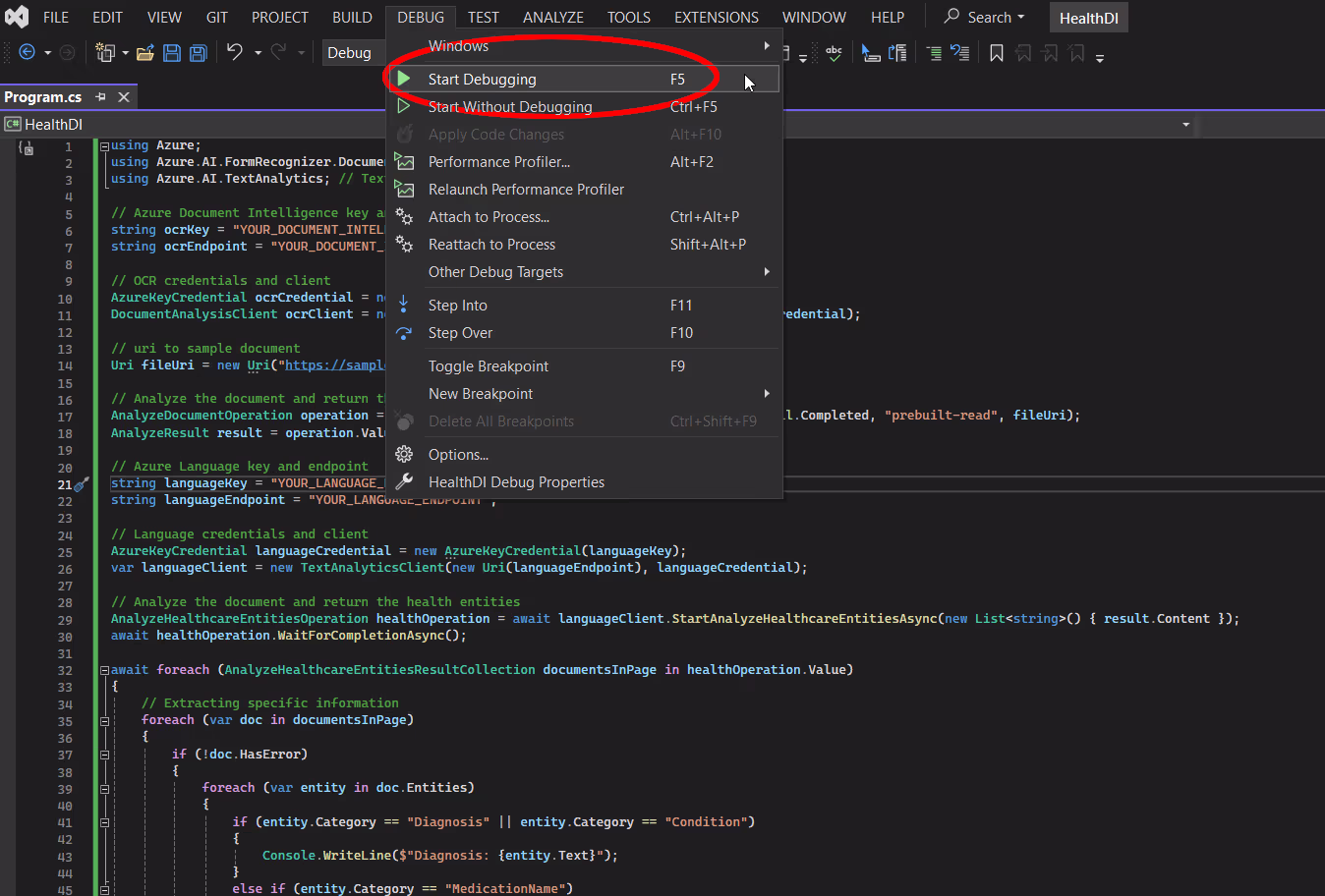
Task: Collapse the foreach doc block on line 35
Action: [104, 721]
